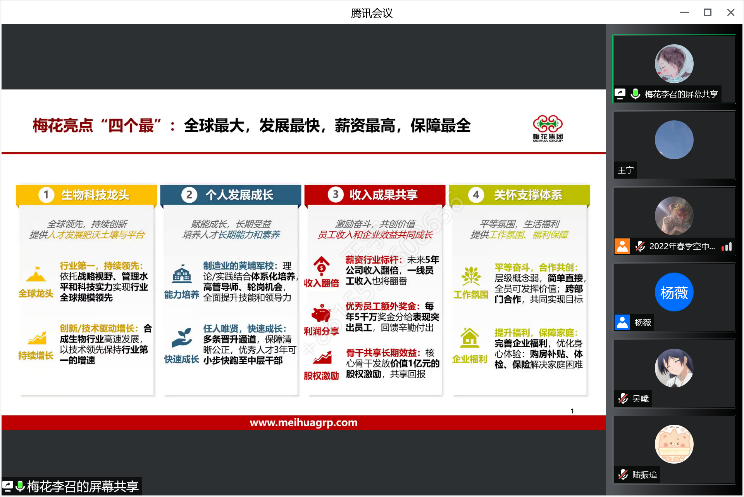Image resolution: width=744 pixels, height=497 pixels.
Task: Click the network signal bars on the host tile
Action: click(x=727, y=246)
